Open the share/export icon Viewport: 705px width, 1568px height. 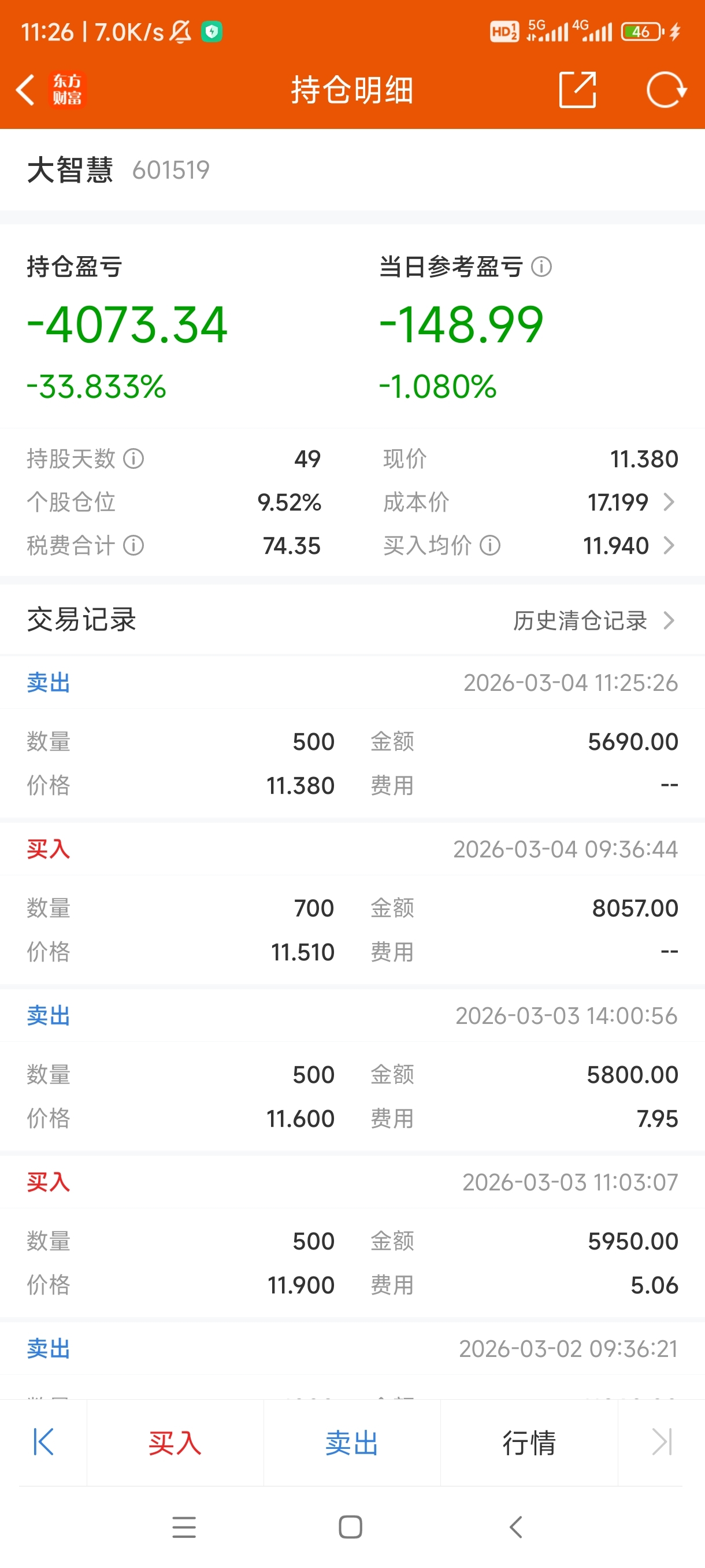coord(577,90)
